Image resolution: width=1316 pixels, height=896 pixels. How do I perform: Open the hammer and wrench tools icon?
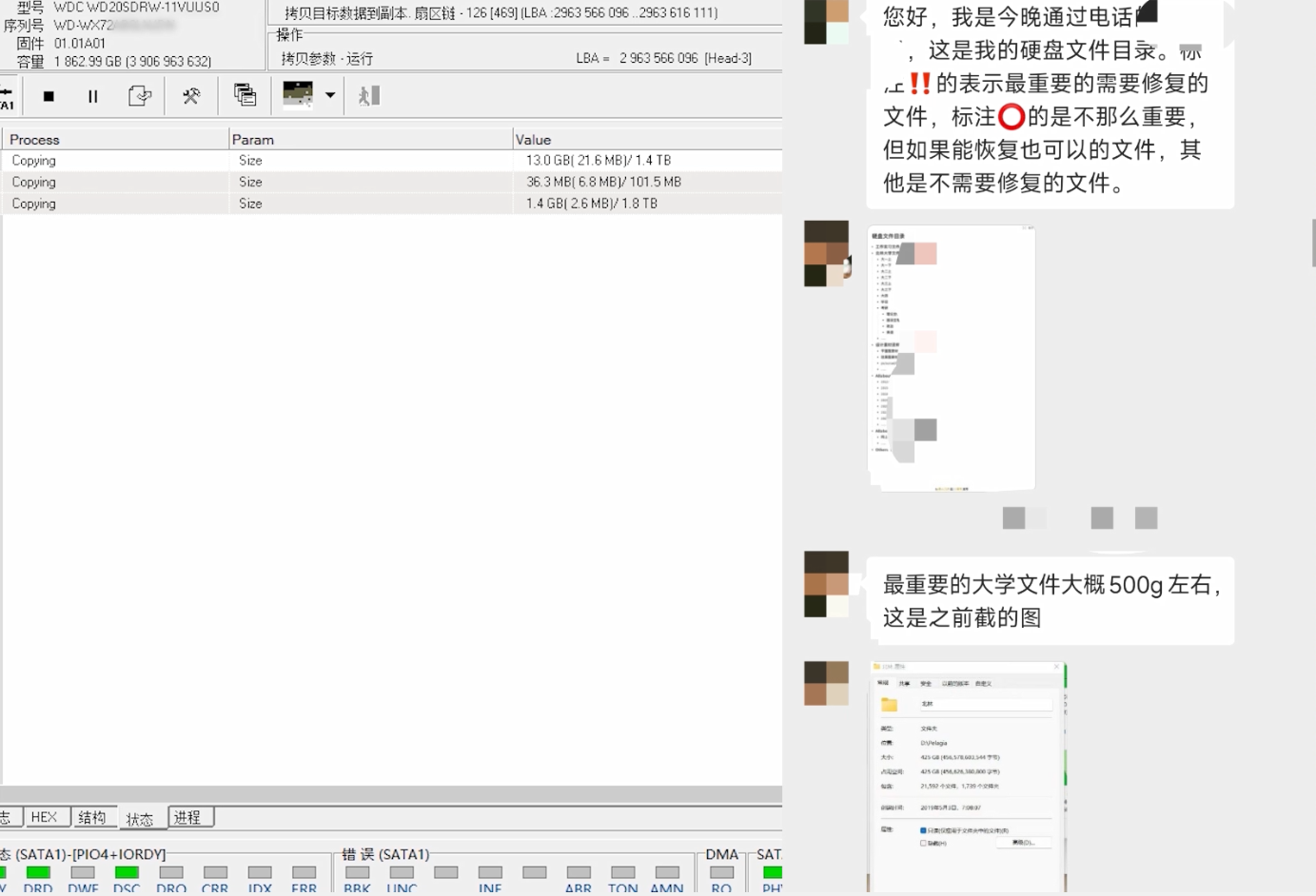click(191, 96)
